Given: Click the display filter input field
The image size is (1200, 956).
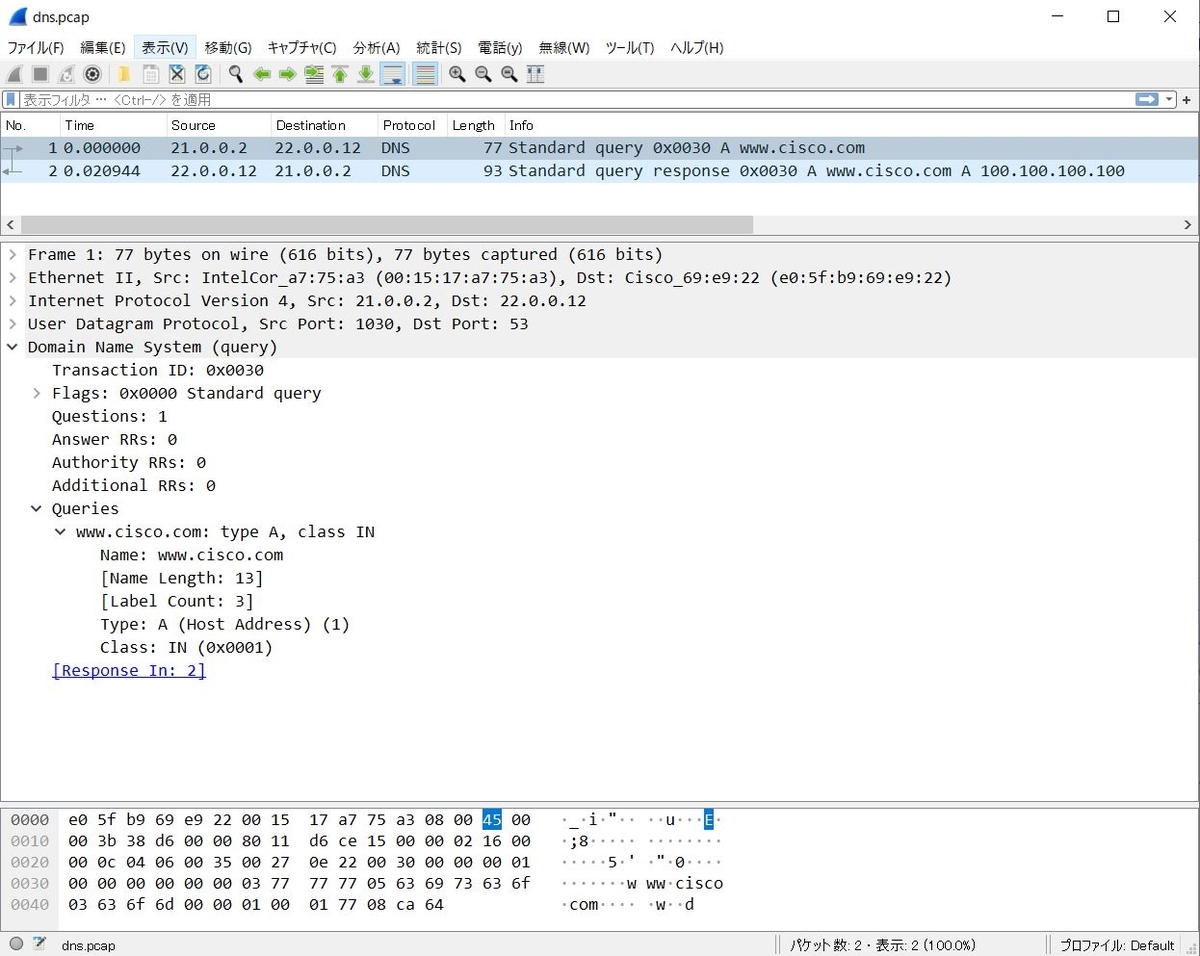Looking at the screenshot, I should point(575,100).
